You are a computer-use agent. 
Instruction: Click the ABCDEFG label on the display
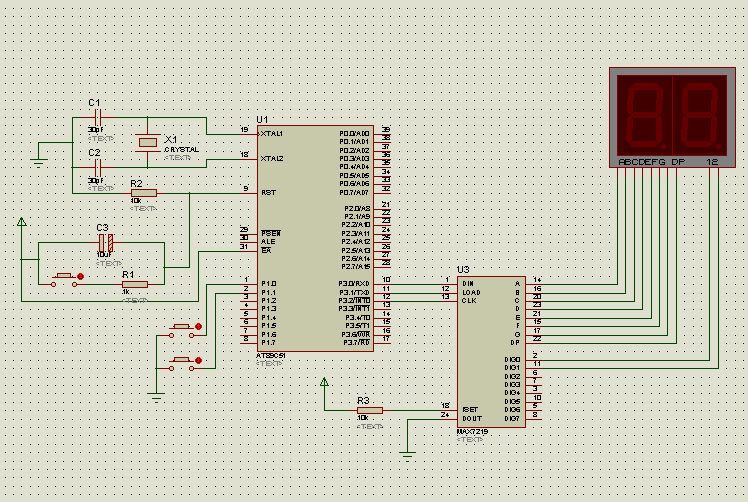point(642,162)
